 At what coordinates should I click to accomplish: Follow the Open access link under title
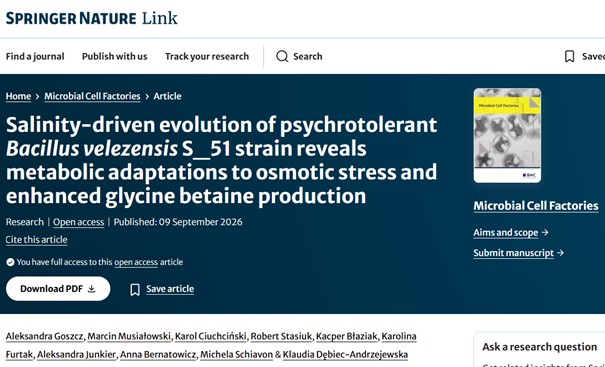tap(78, 222)
